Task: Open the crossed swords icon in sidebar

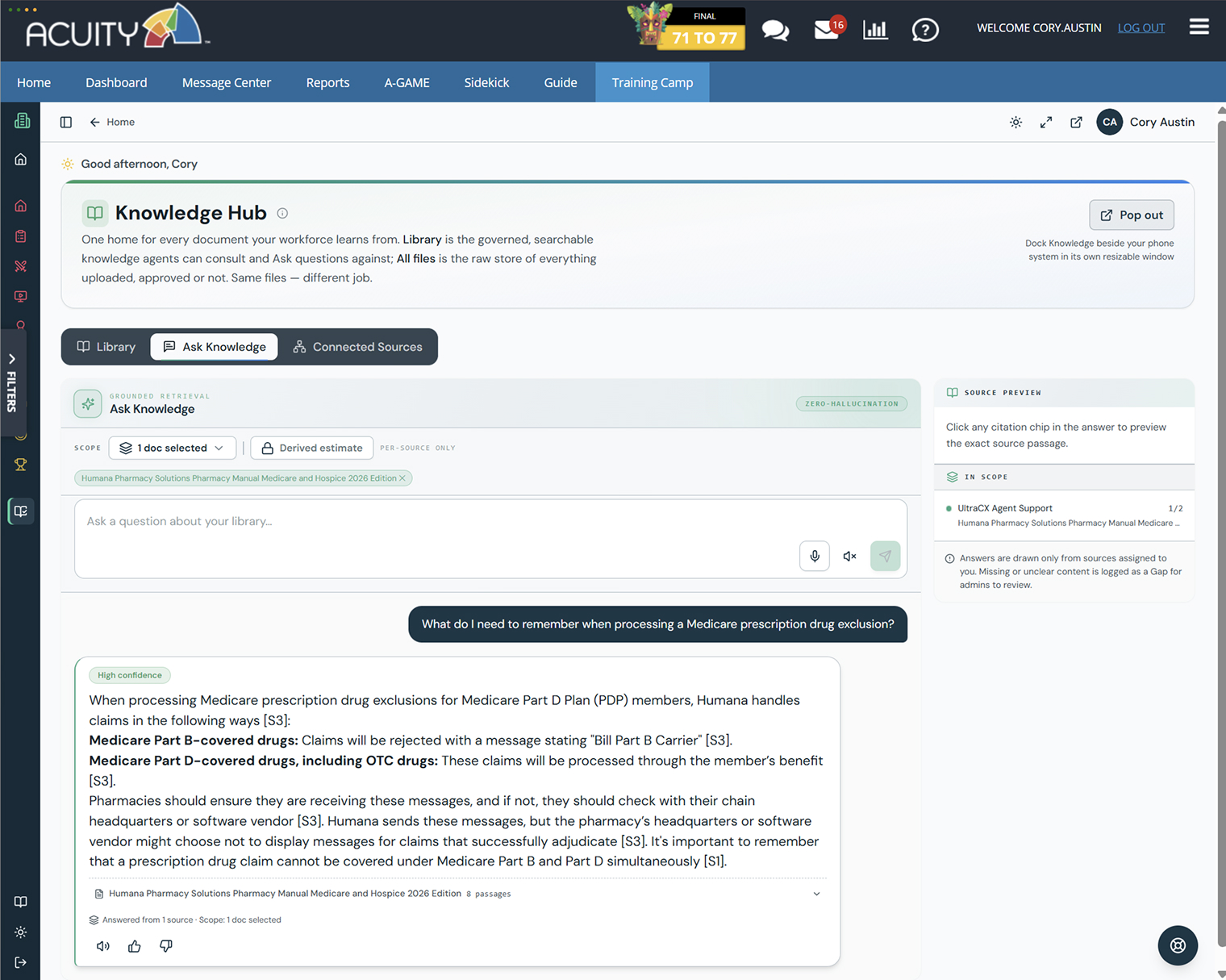Action: (x=21, y=266)
